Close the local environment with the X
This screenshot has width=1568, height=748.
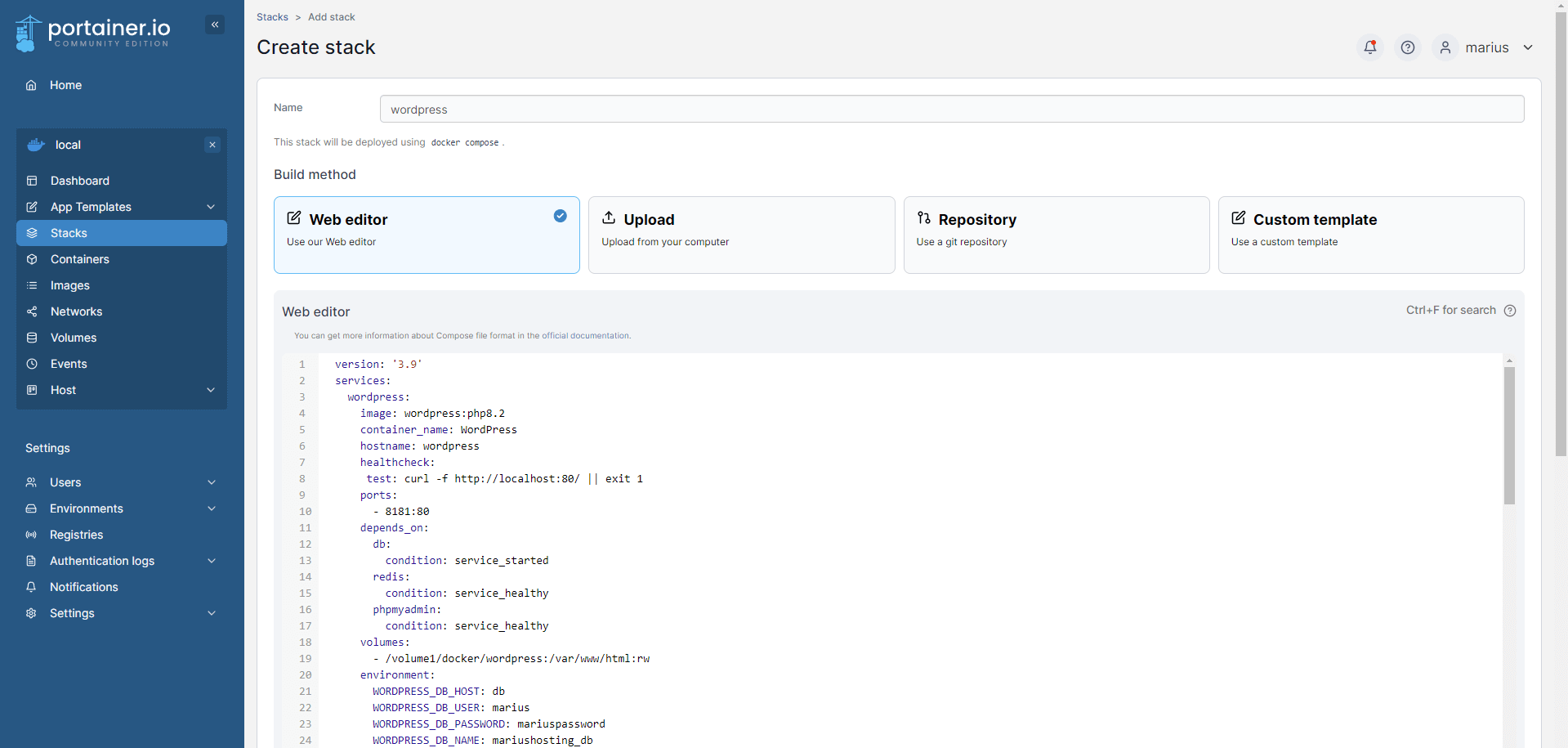coord(212,145)
